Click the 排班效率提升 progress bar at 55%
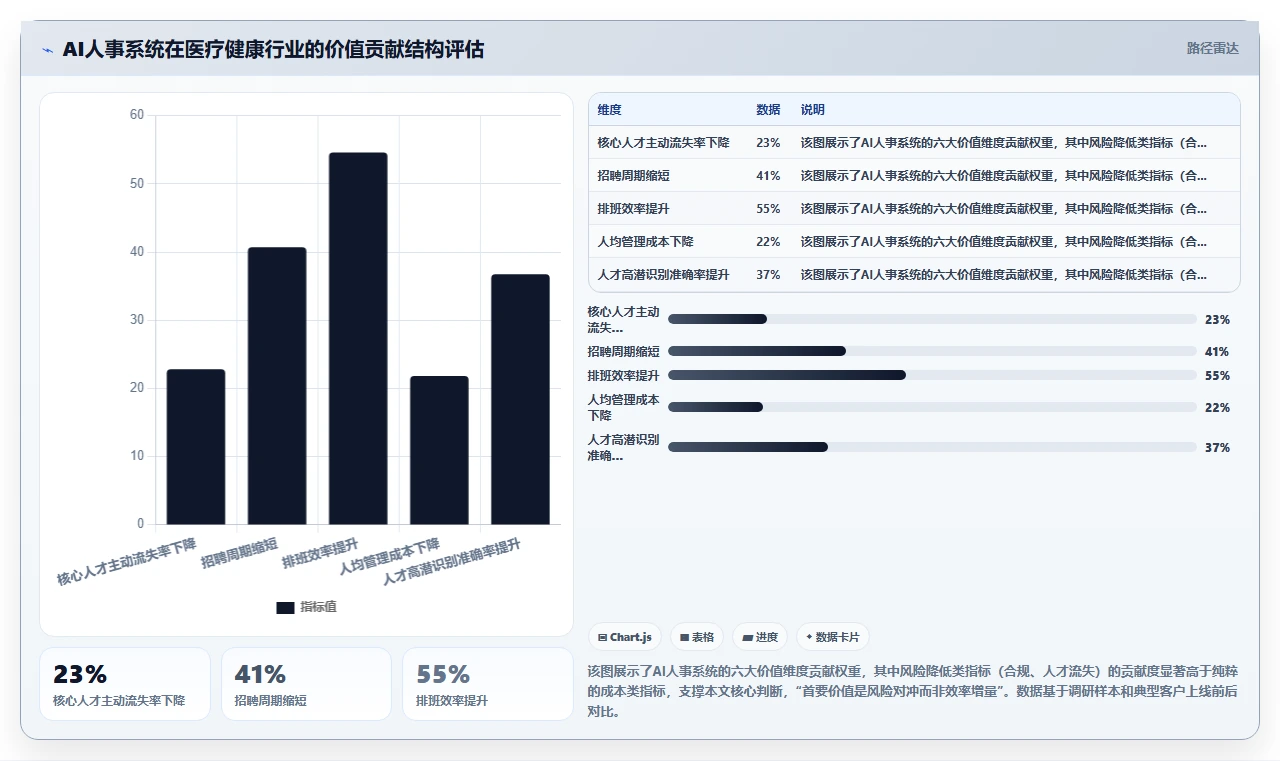 932,375
